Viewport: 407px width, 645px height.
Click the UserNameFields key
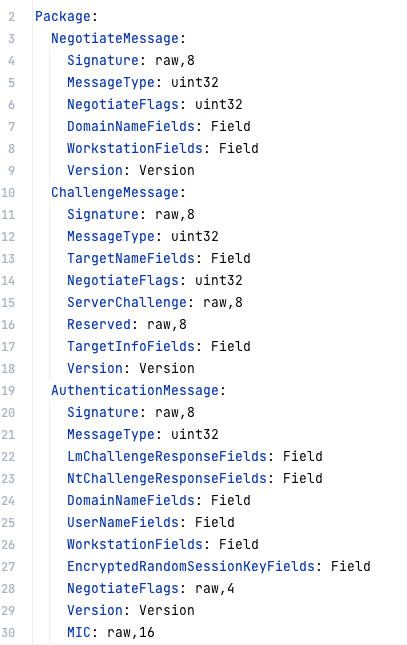[x=123, y=522]
